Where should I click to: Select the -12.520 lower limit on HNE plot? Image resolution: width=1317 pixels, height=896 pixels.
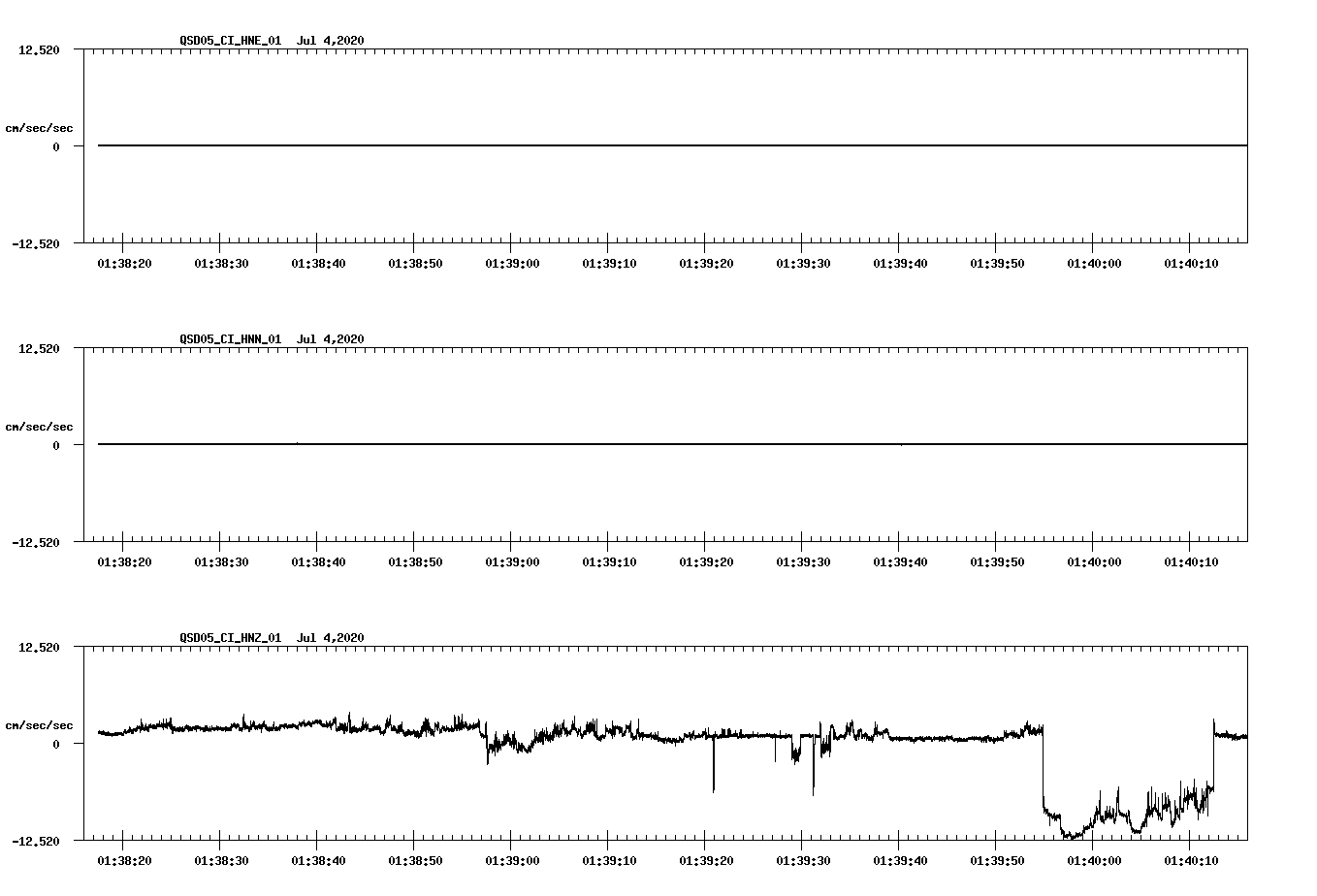36,243
